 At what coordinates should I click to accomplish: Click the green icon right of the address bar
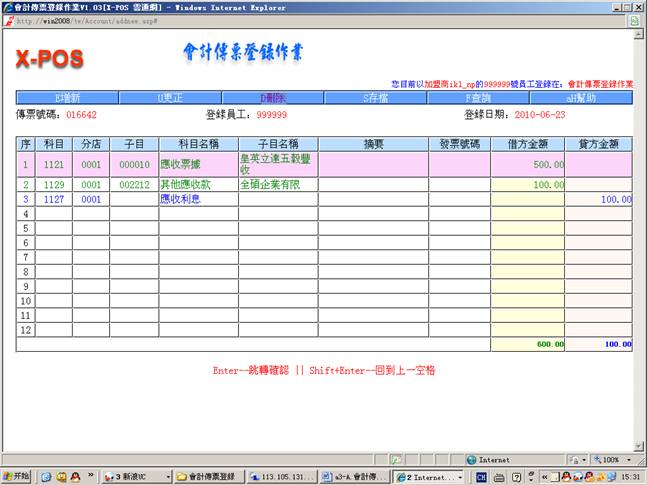[x=634, y=20]
